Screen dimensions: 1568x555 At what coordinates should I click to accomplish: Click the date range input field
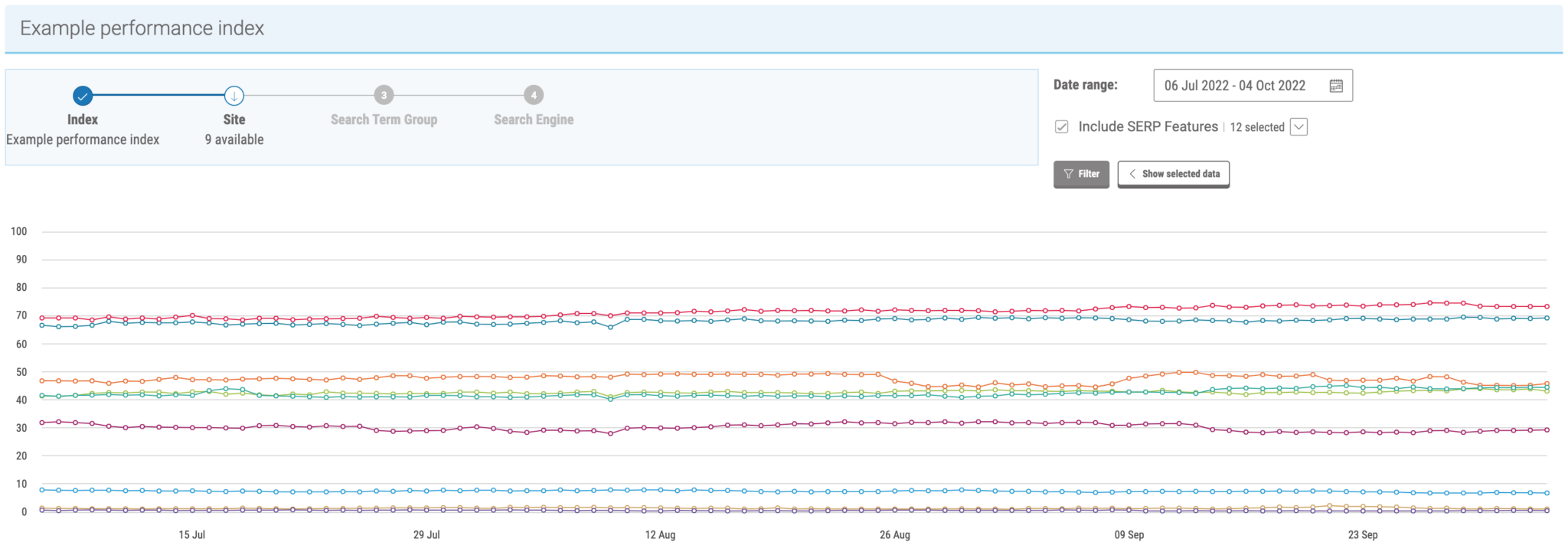tap(1234, 86)
